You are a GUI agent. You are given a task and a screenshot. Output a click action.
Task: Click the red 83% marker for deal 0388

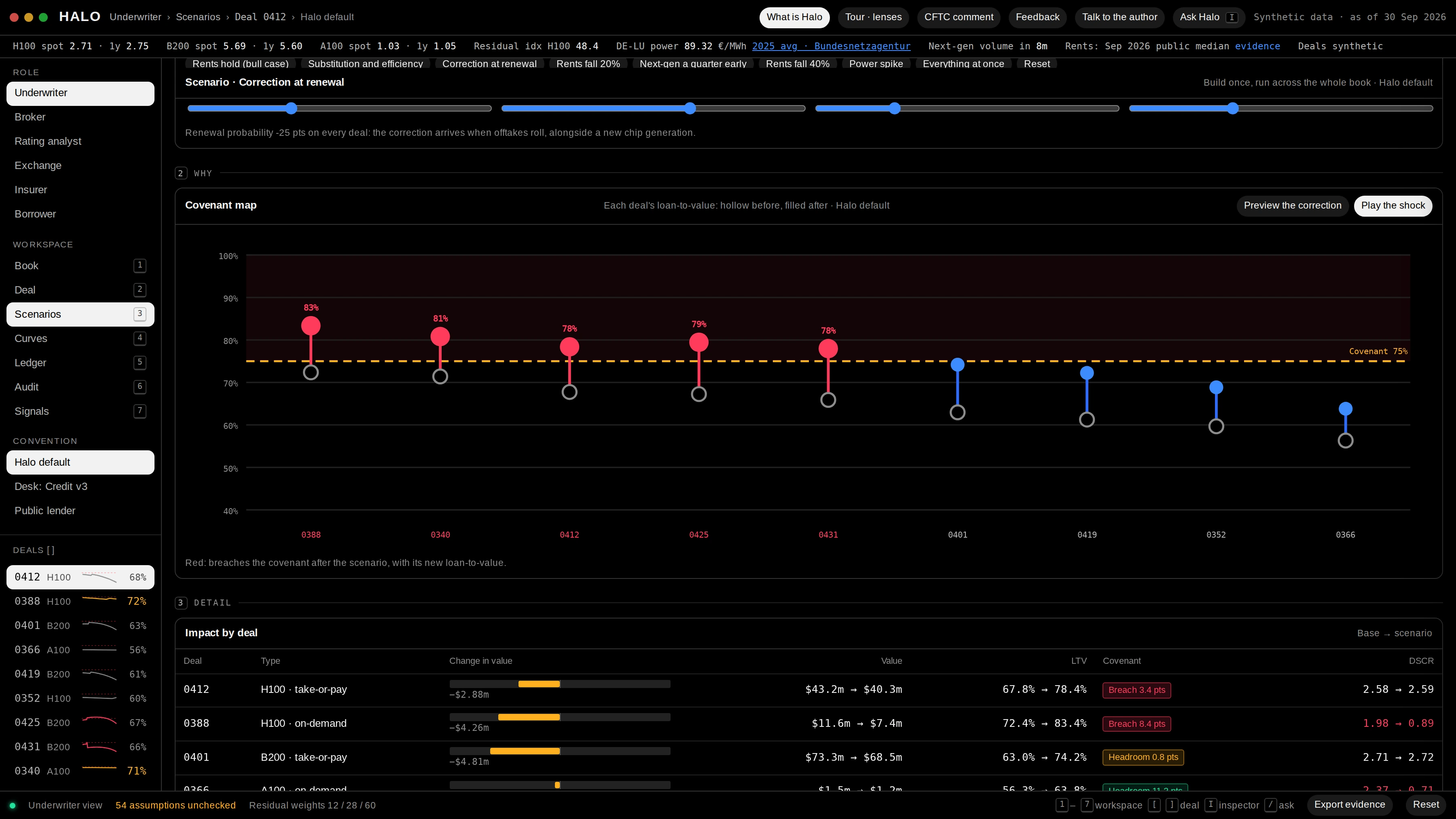pos(311,326)
